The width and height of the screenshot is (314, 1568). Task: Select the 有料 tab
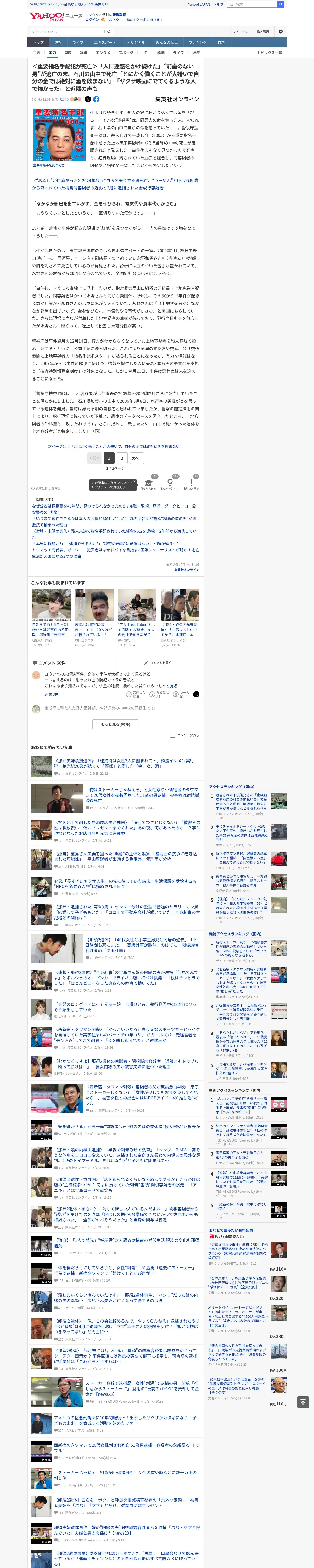click(x=221, y=43)
